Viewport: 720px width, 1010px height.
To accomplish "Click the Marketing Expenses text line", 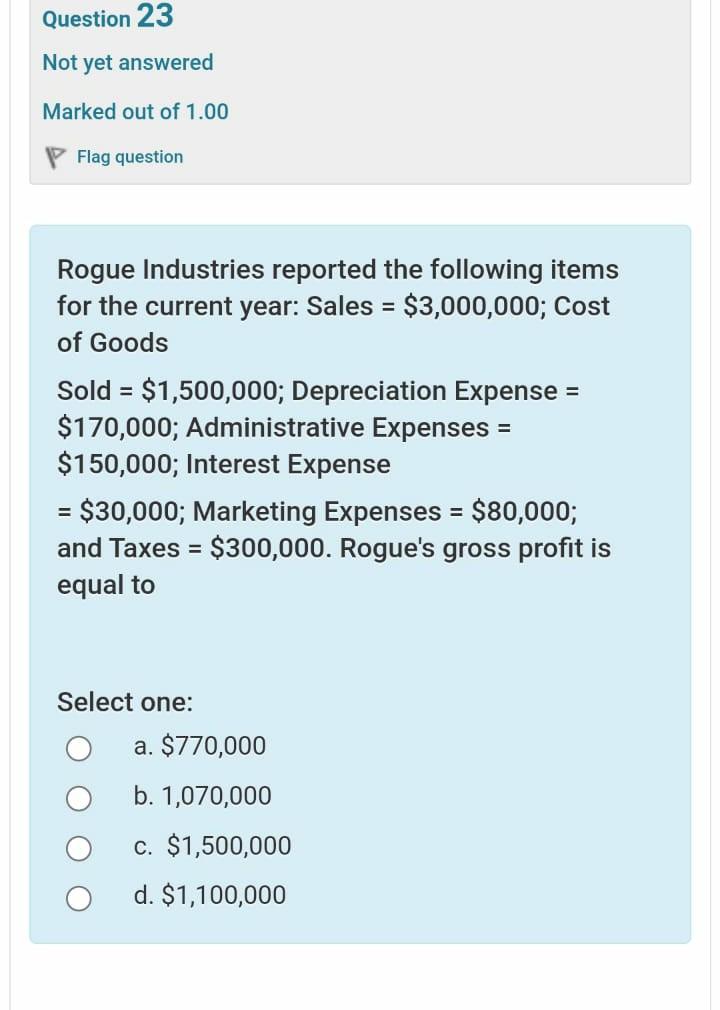I will [x=326, y=512].
